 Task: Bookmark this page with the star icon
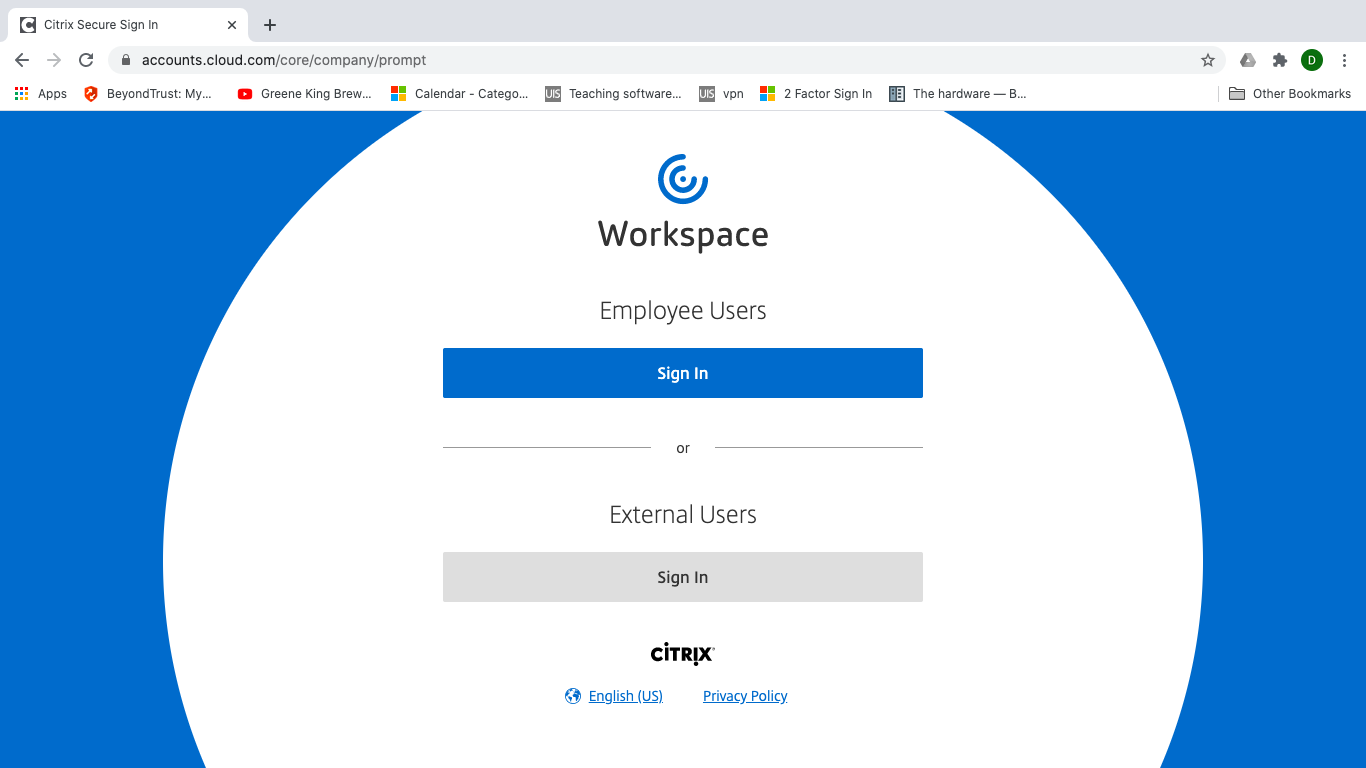[1208, 60]
